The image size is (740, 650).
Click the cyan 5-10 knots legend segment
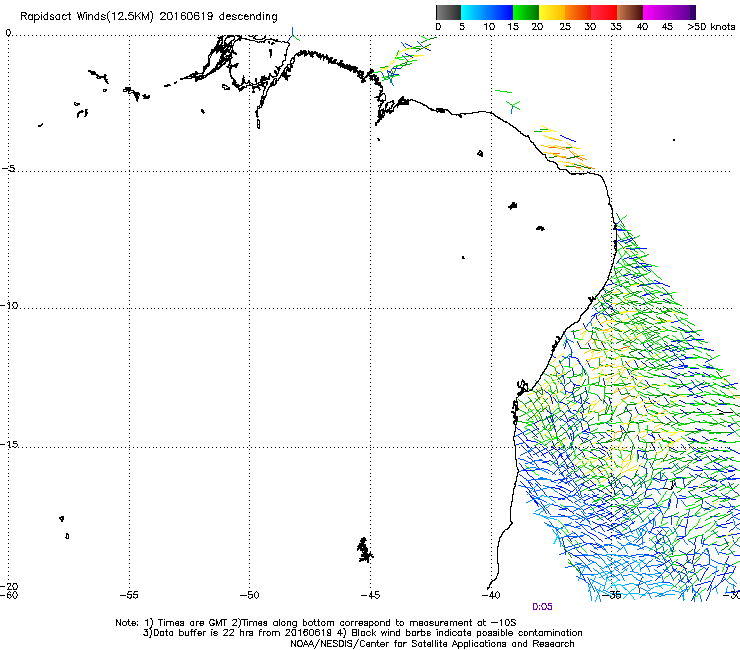(474, 12)
